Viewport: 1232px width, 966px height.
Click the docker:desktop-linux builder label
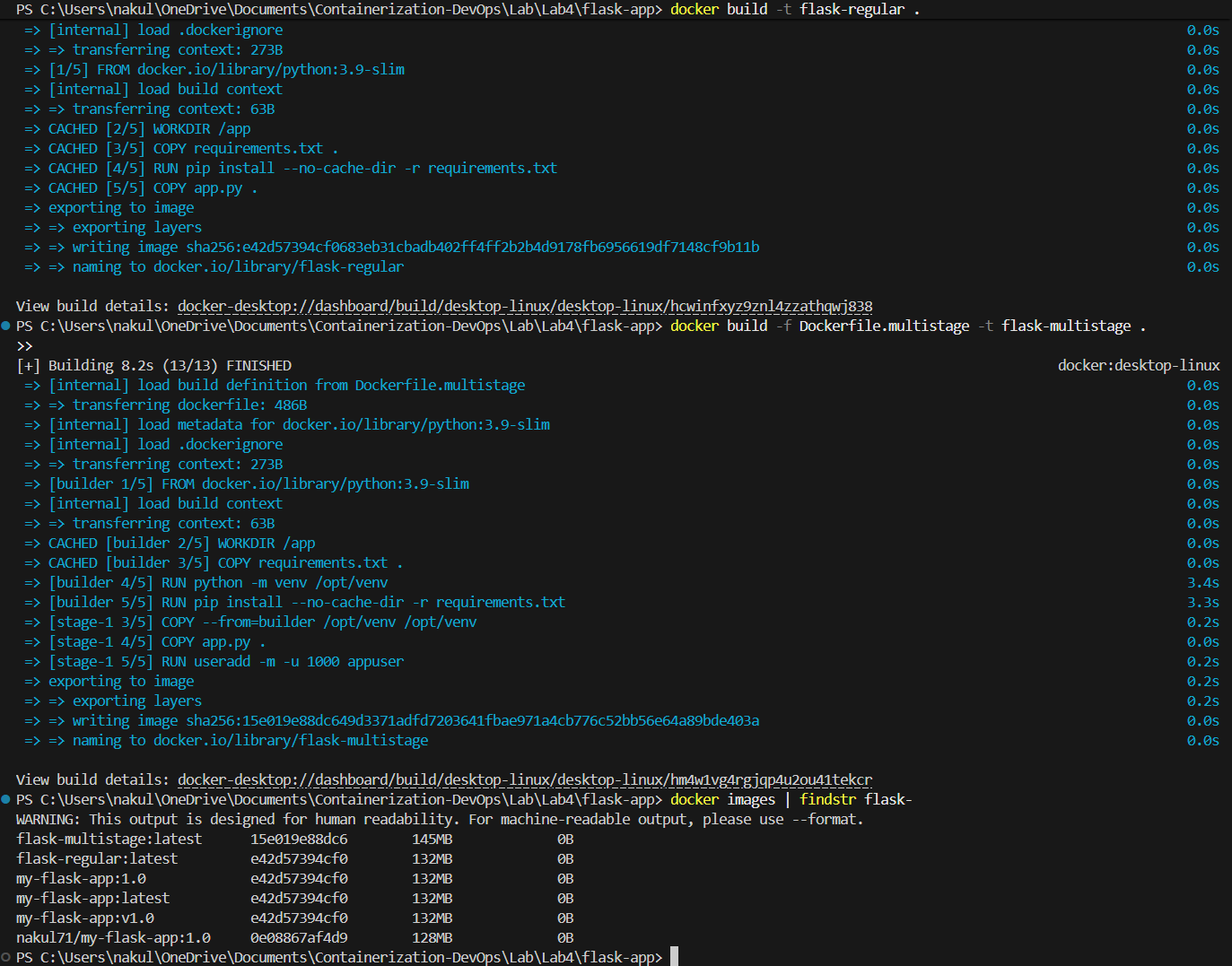click(x=1138, y=366)
